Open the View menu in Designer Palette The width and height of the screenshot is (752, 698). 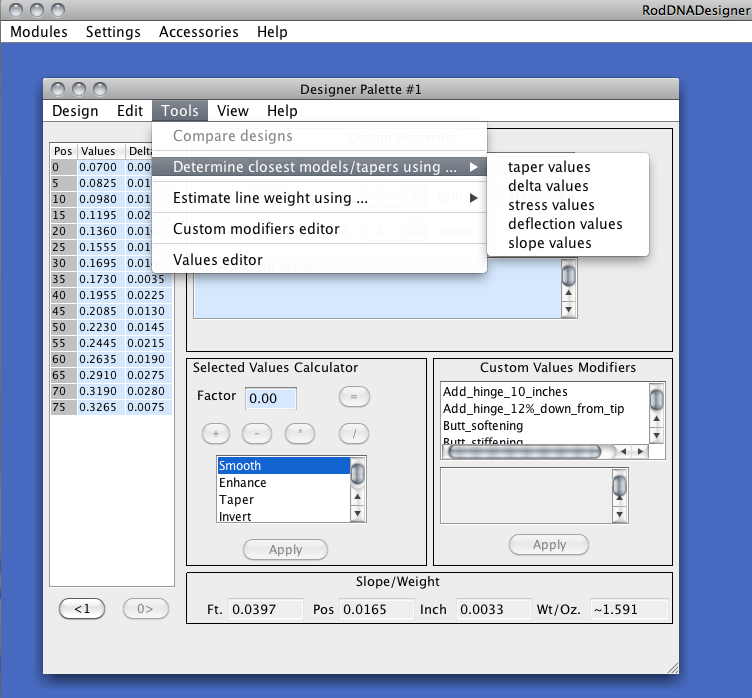click(x=233, y=111)
